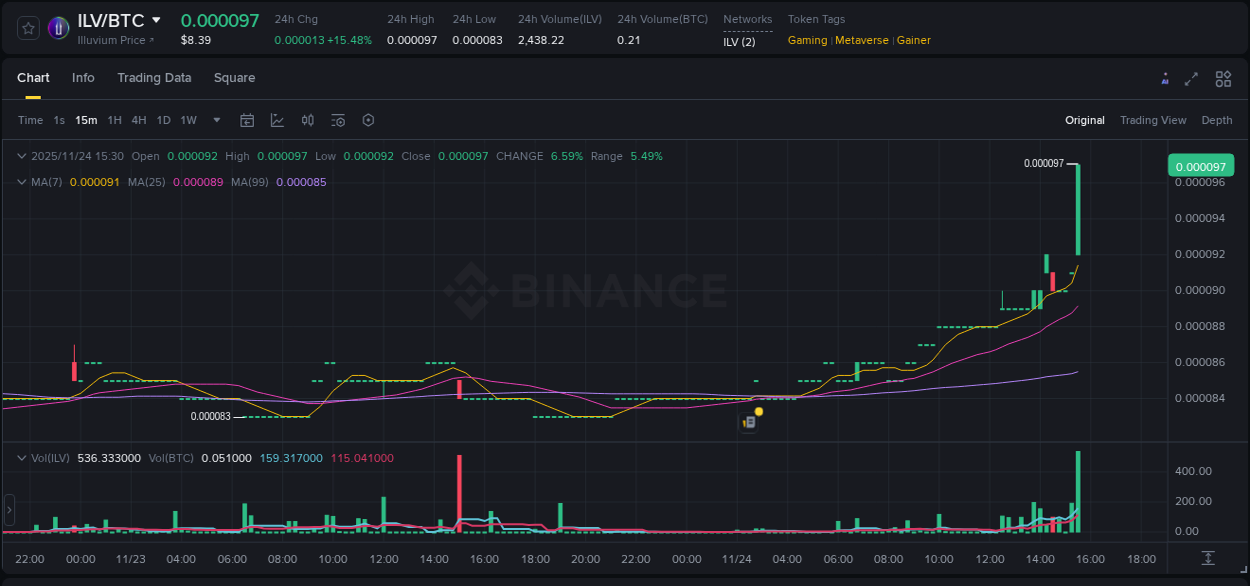Switch to the Trading Data tab

(x=154, y=78)
